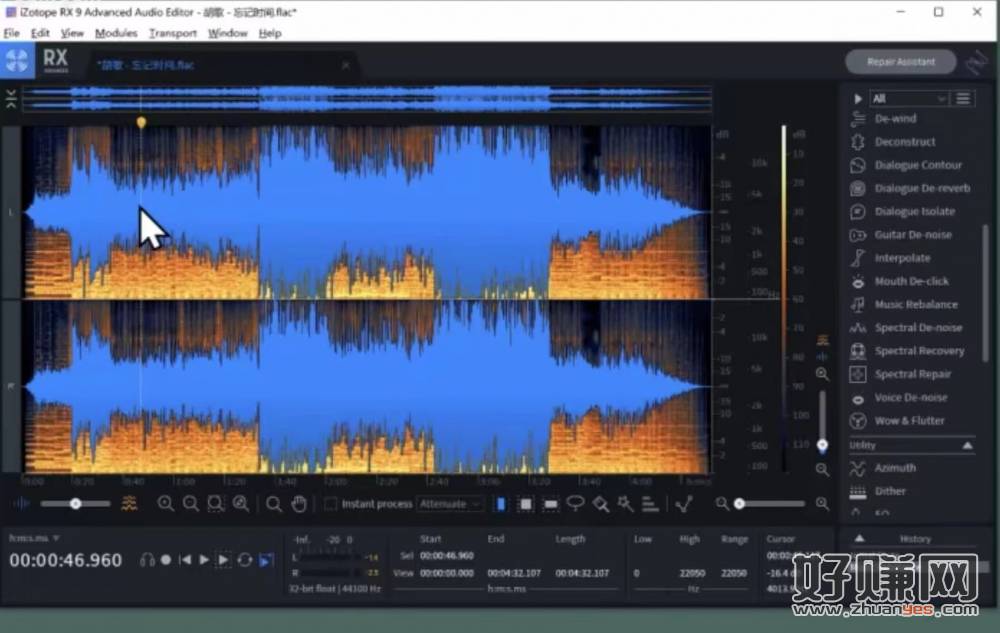Open the All module filter dropdown
The height and width of the screenshot is (633, 1000).
908,98
